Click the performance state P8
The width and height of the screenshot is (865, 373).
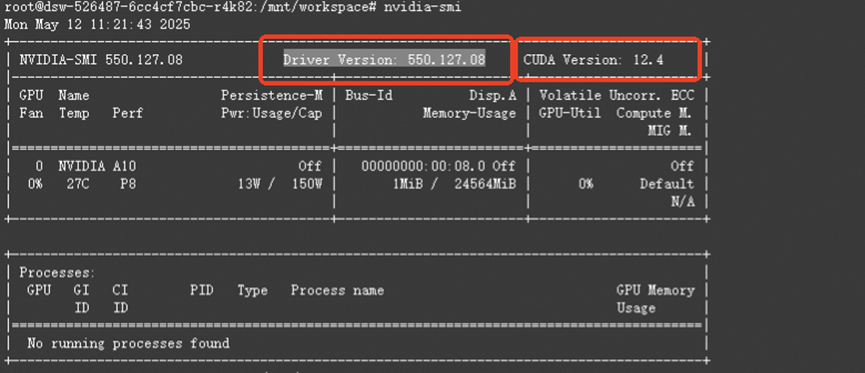point(129,184)
